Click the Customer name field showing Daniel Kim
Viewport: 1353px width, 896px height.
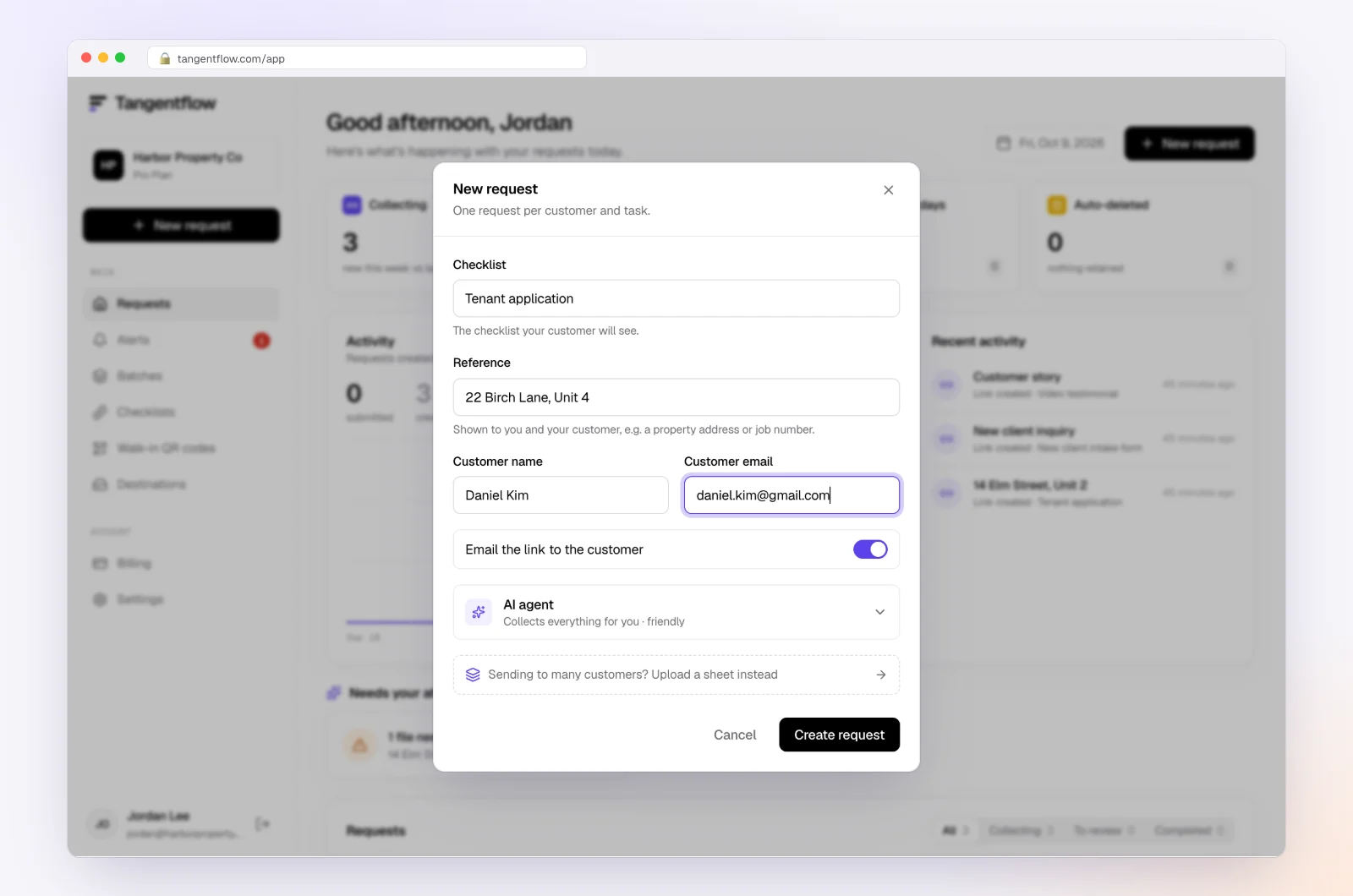pos(561,495)
